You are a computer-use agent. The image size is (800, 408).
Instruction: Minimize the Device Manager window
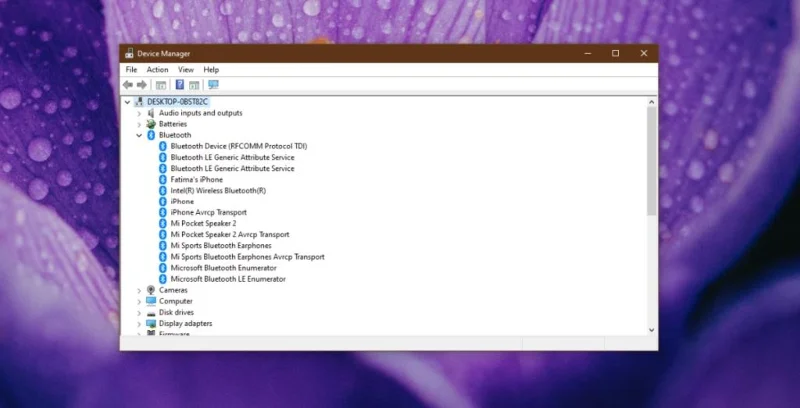pos(588,53)
